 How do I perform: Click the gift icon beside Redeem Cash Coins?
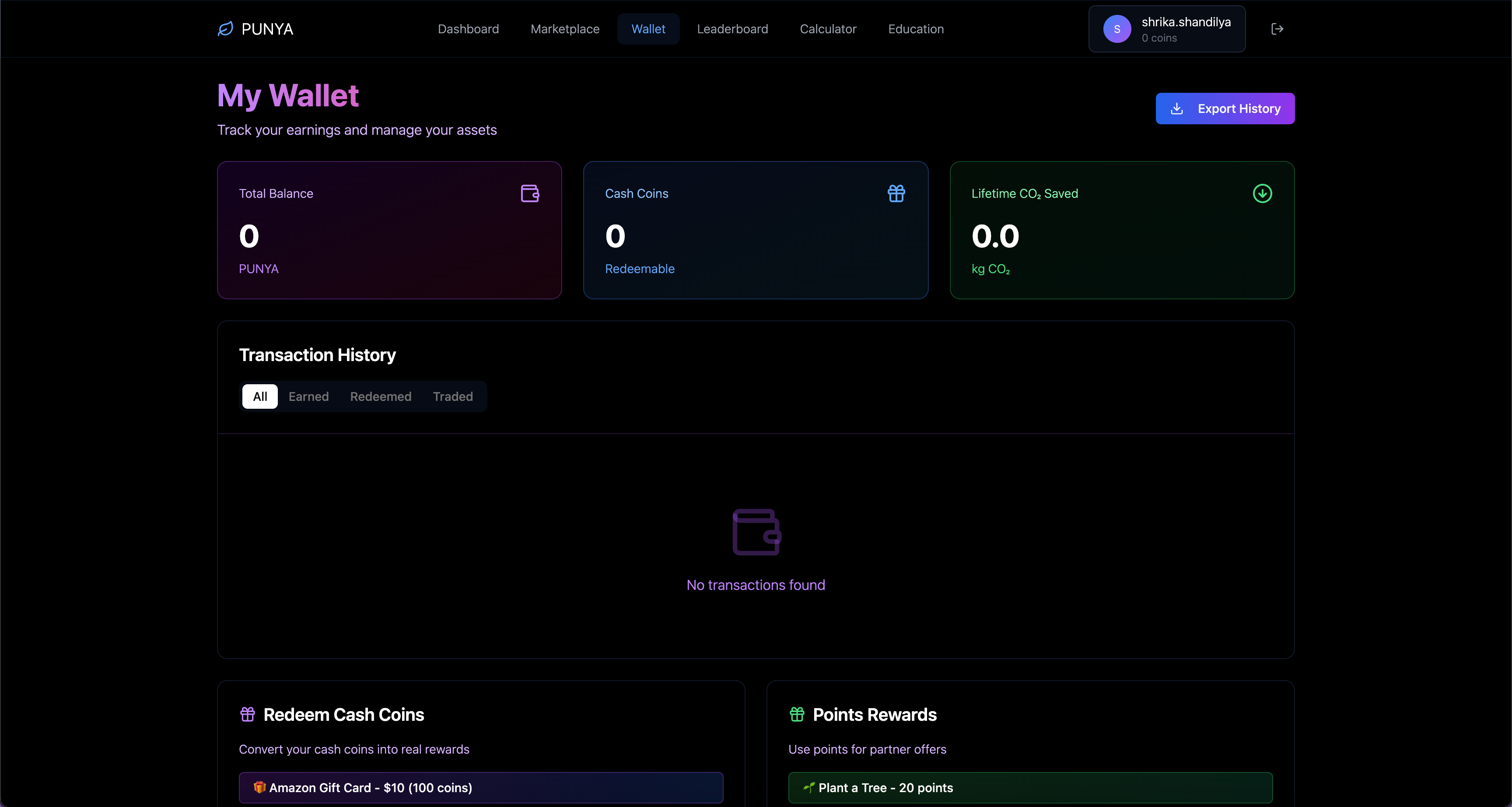click(248, 714)
